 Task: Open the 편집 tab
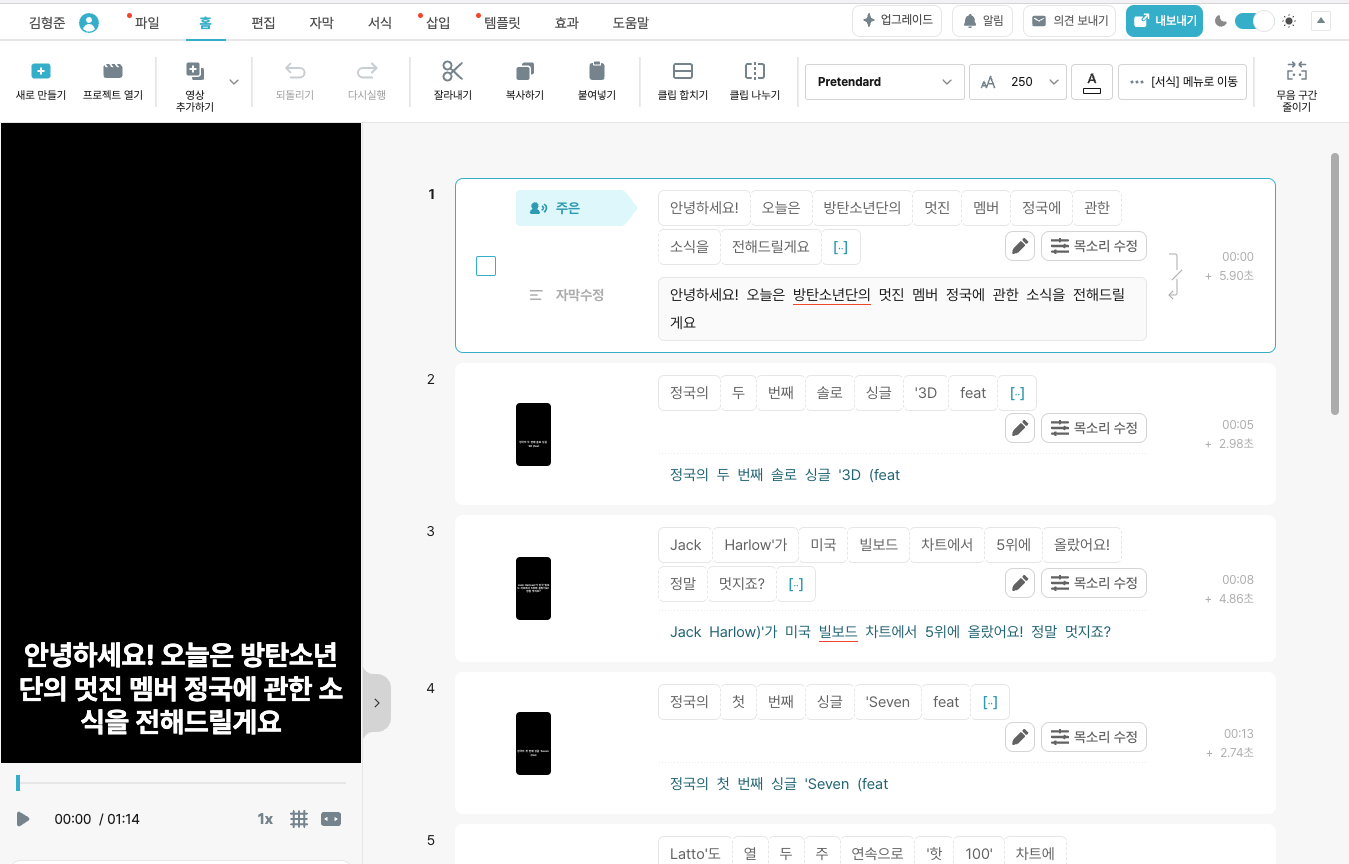tap(263, 22)
